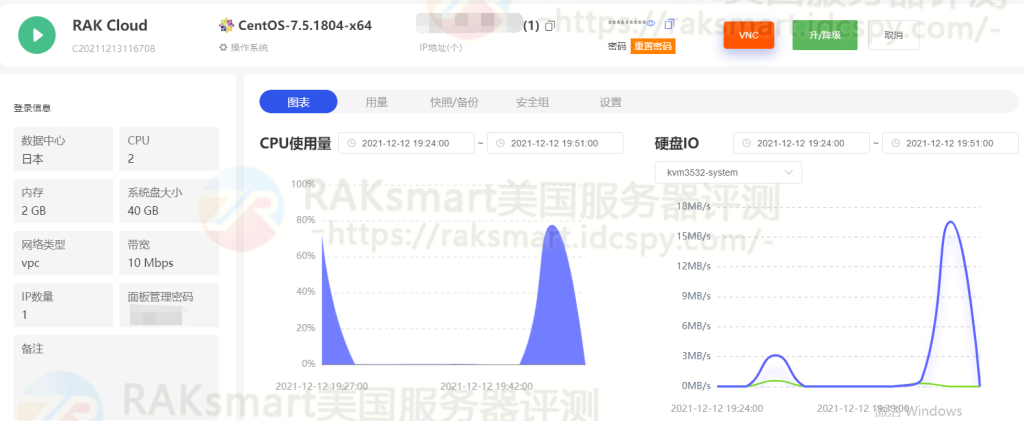Click clock icon in disk IO end field
Screen dimensions: 1024x421
pos(896,144)
